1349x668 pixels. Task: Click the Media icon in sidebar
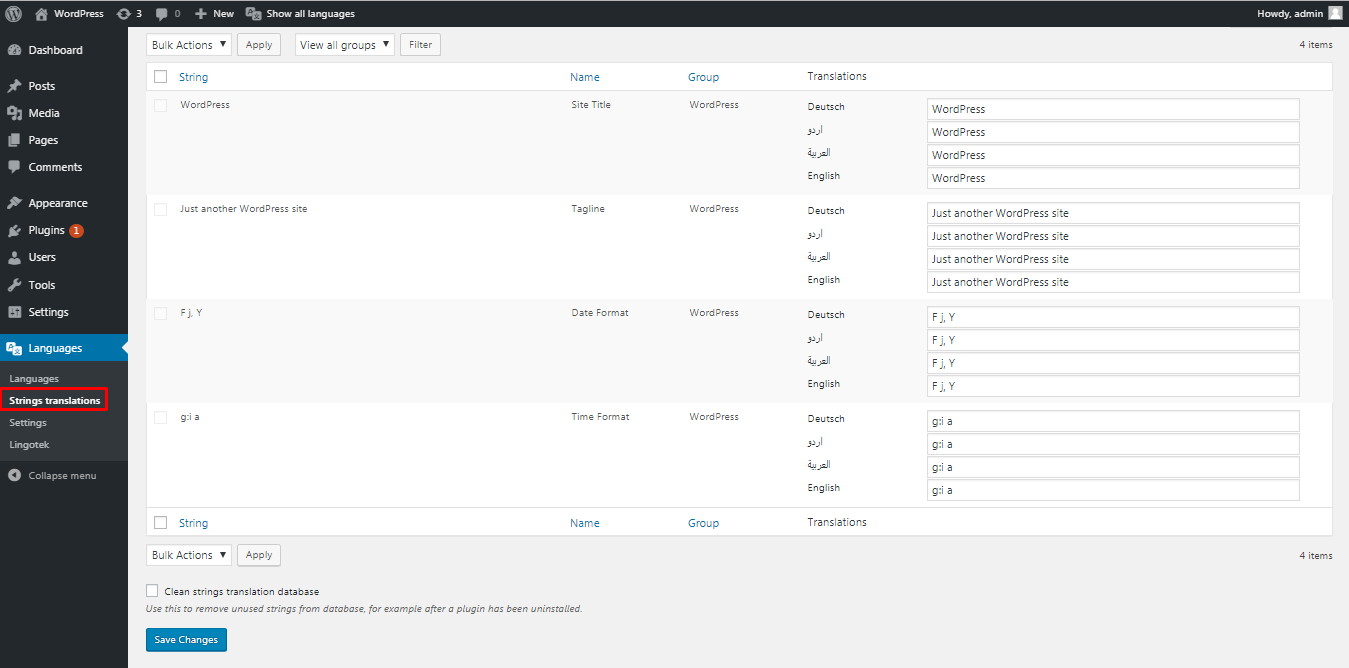14,113
